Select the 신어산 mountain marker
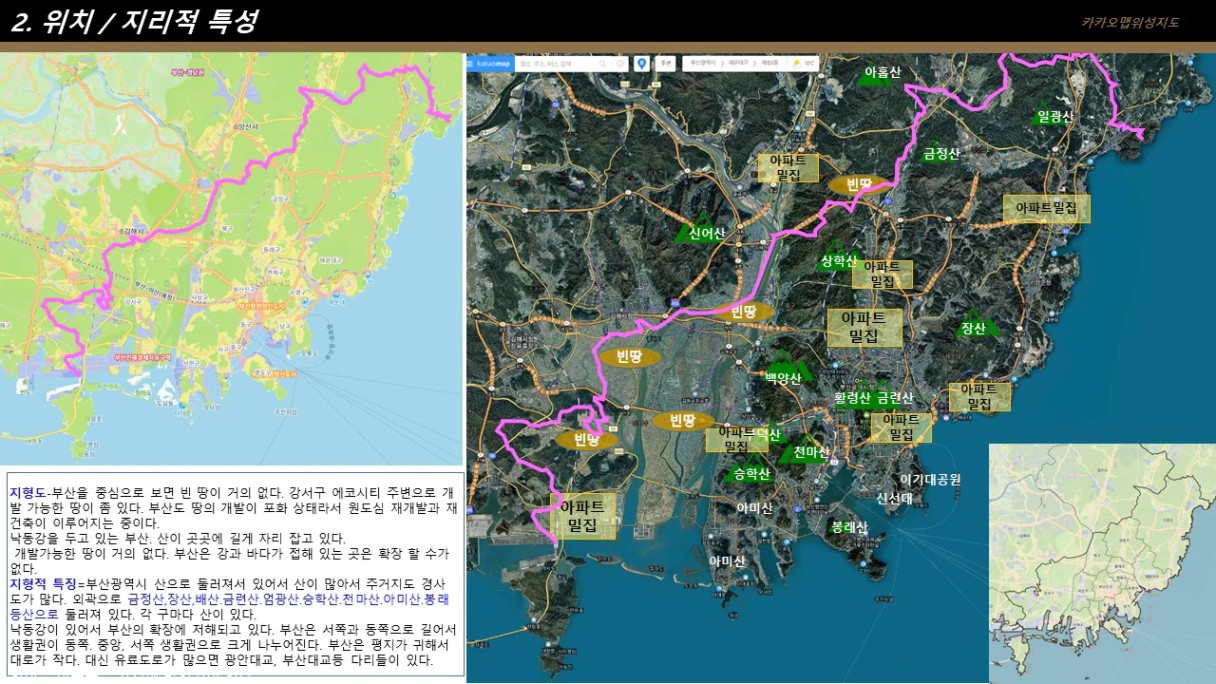This screenshot has height=684, width=1216. pos(706,230)
